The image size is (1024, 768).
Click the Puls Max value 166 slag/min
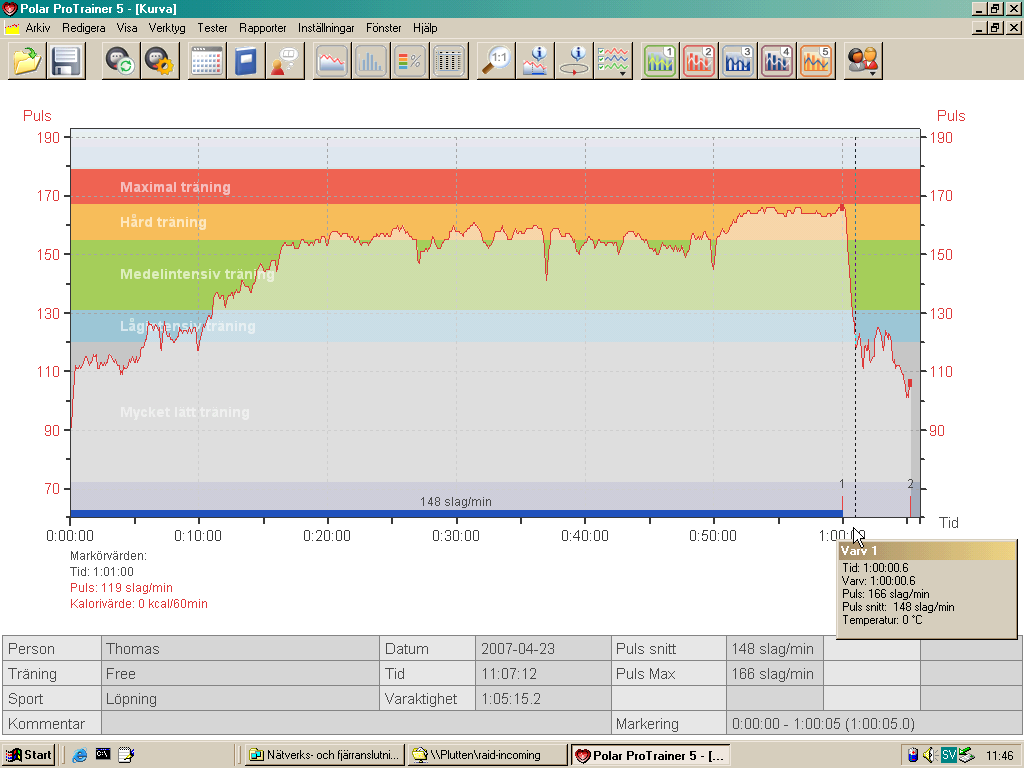773,673
